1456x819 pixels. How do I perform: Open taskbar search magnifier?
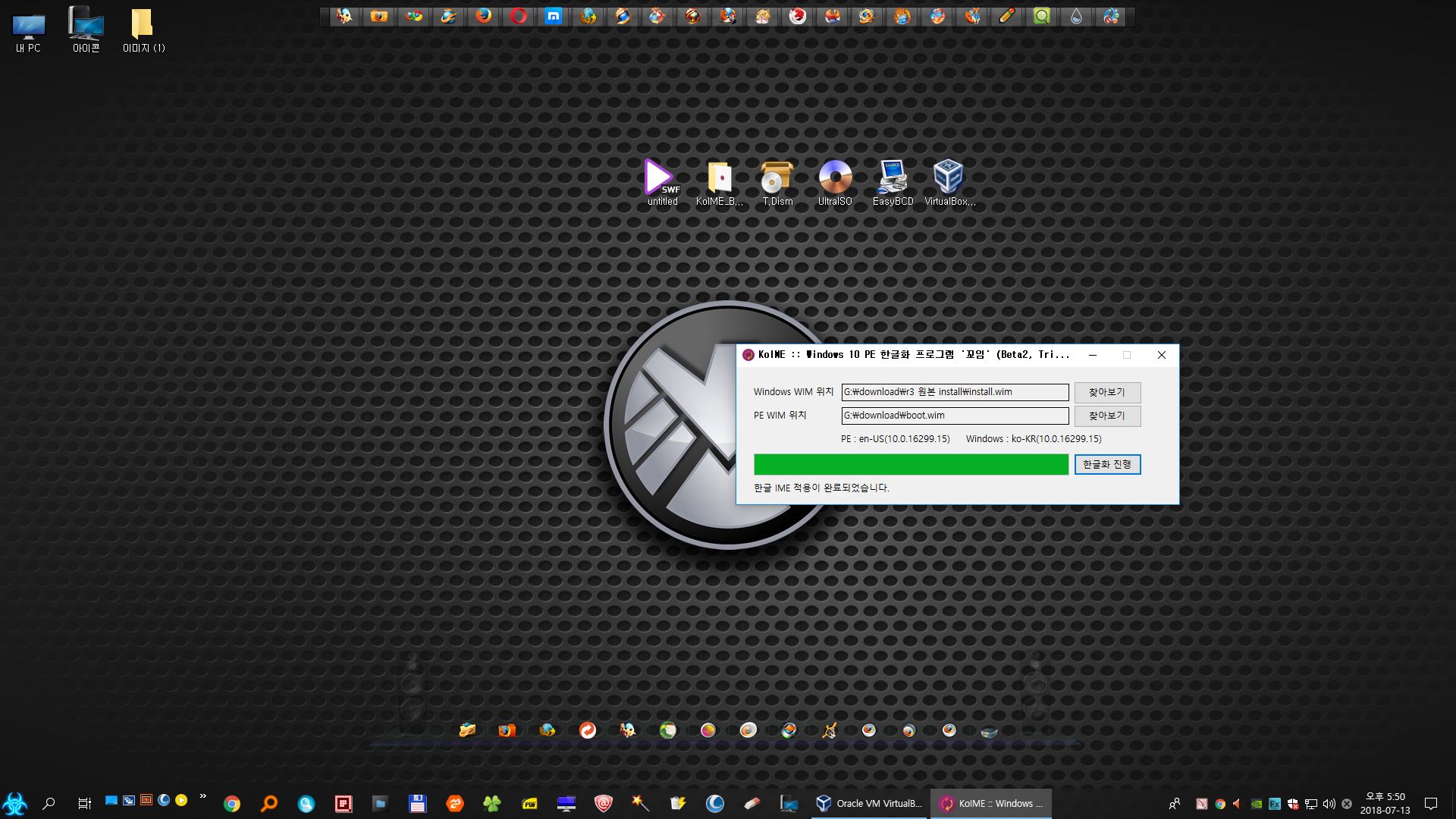pyautogui.click(x=49, y=803)
